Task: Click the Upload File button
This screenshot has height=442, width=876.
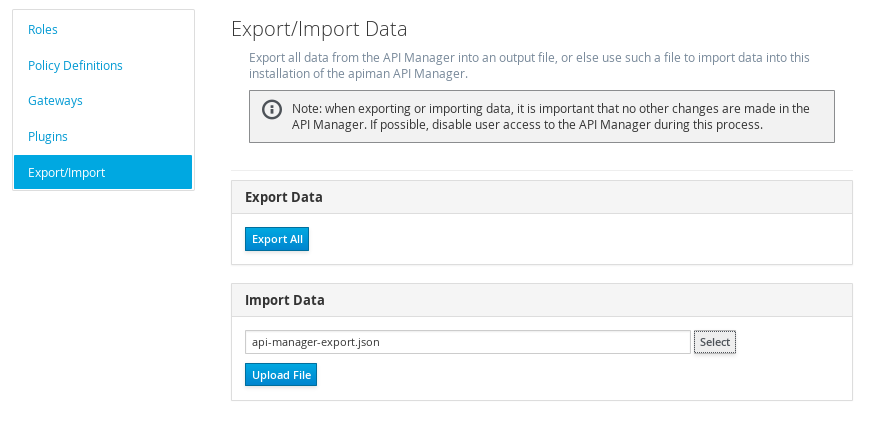Action: click(x=281, y=375)
